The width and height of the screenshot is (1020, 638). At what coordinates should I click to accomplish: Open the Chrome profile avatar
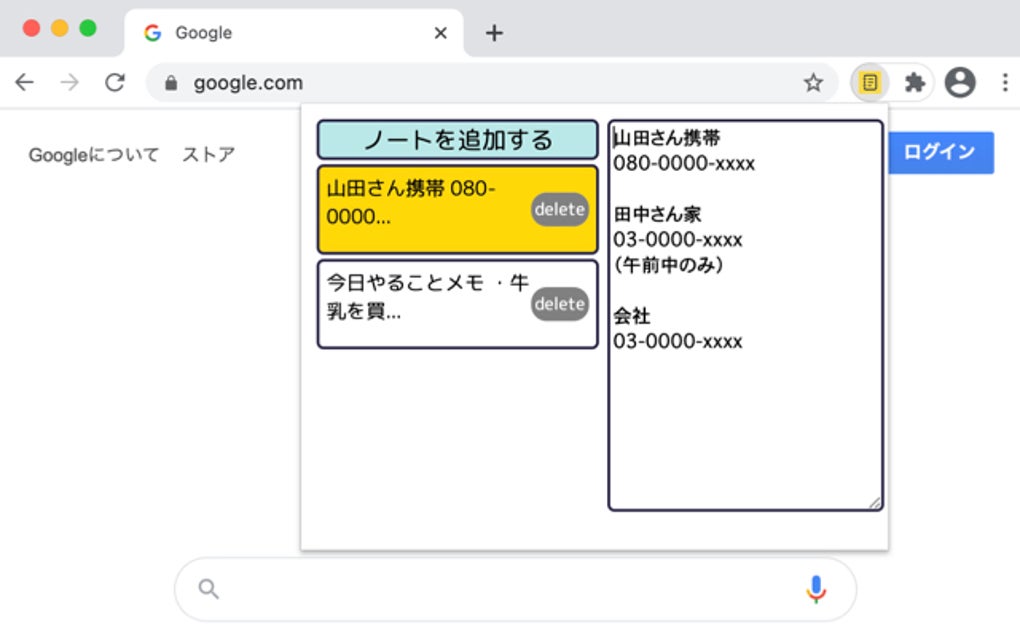tap(960, 83)
